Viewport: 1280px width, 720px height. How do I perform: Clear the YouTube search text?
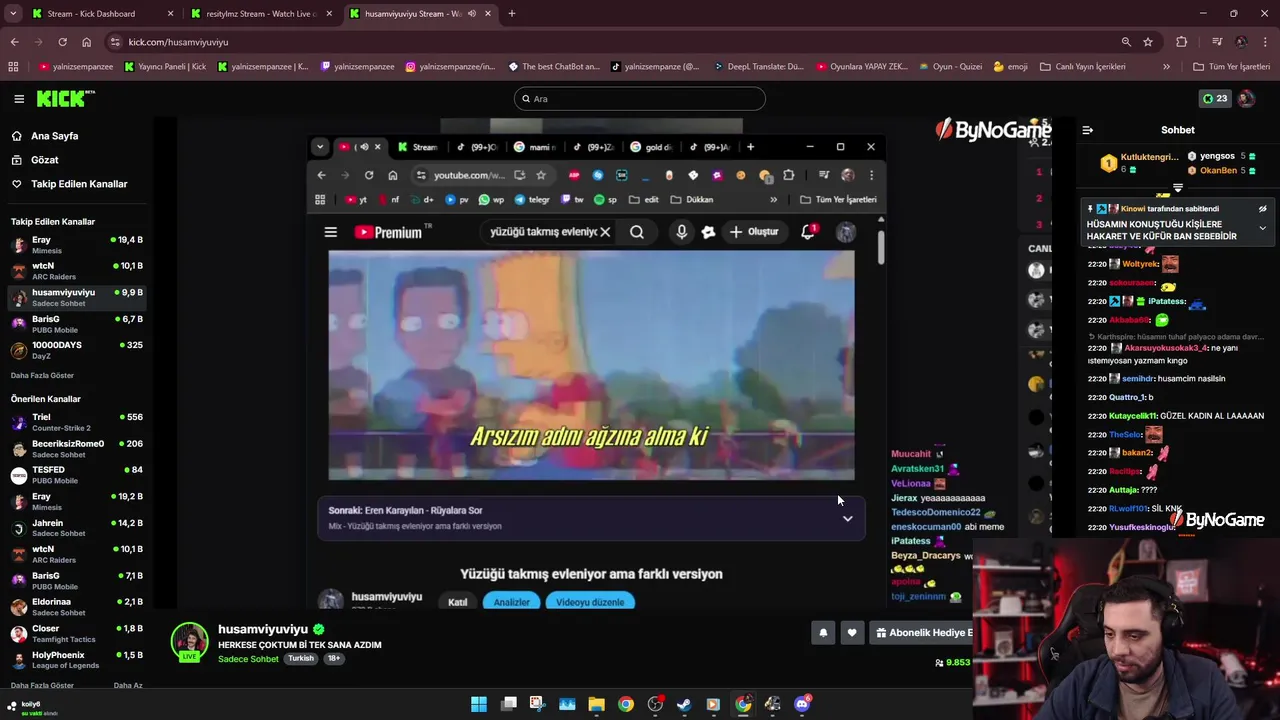pyautogui.click(x=605, y=232)
